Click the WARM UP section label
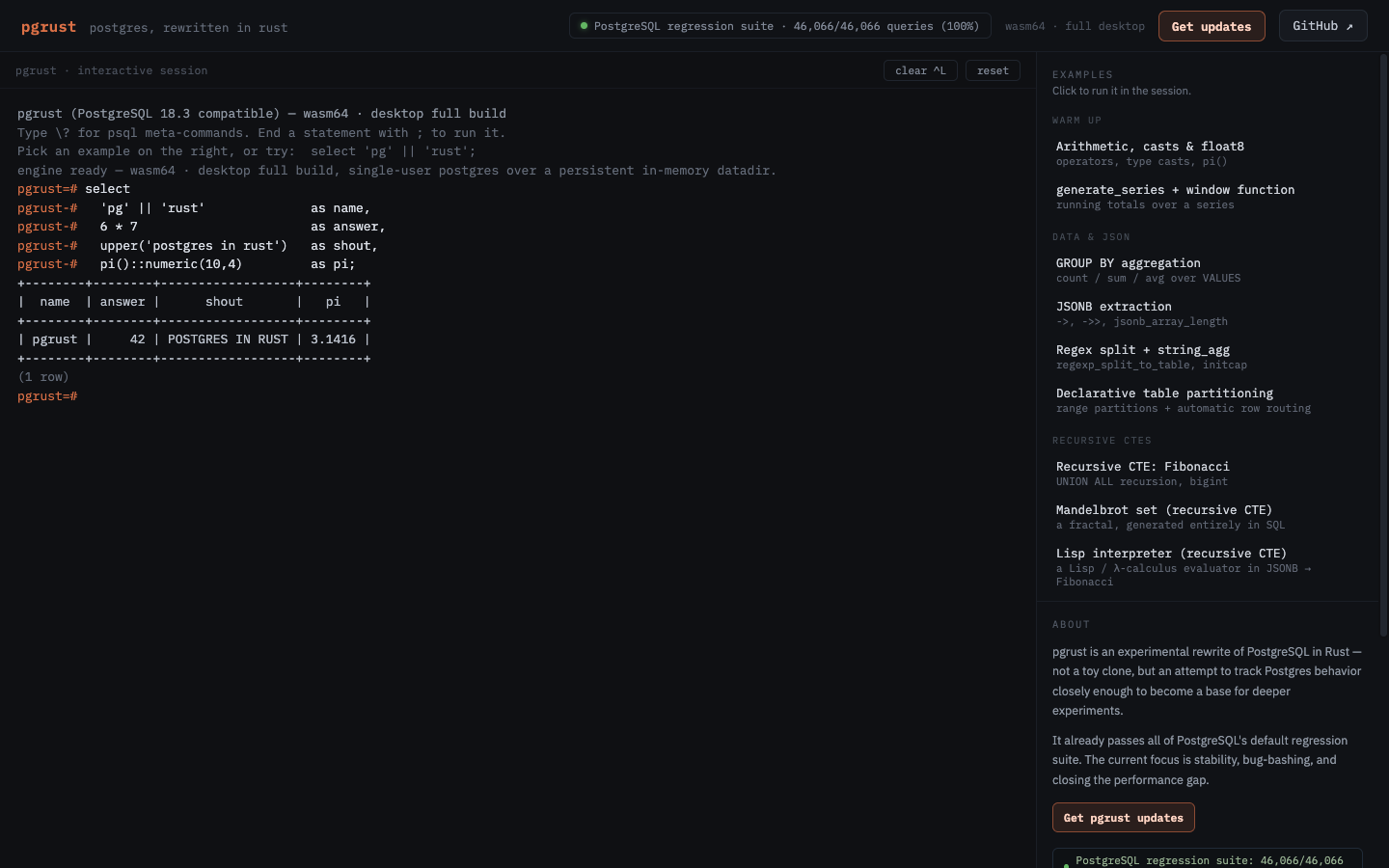This screenshot has height=868, width=1389. click(x=1076, y=120)
